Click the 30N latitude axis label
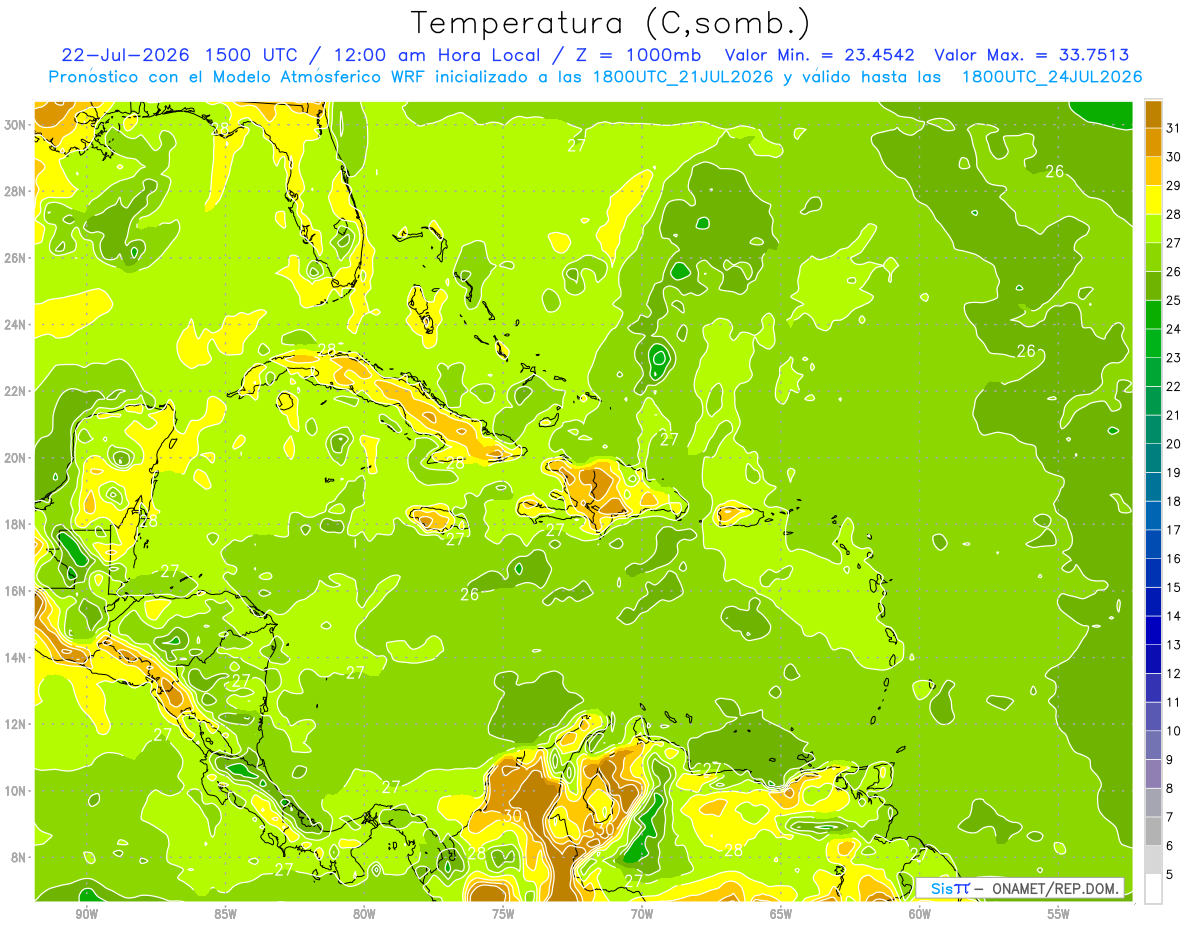The height and width of the screenshot is (927, 1200). pyautogui.click(x=16, y=124)
